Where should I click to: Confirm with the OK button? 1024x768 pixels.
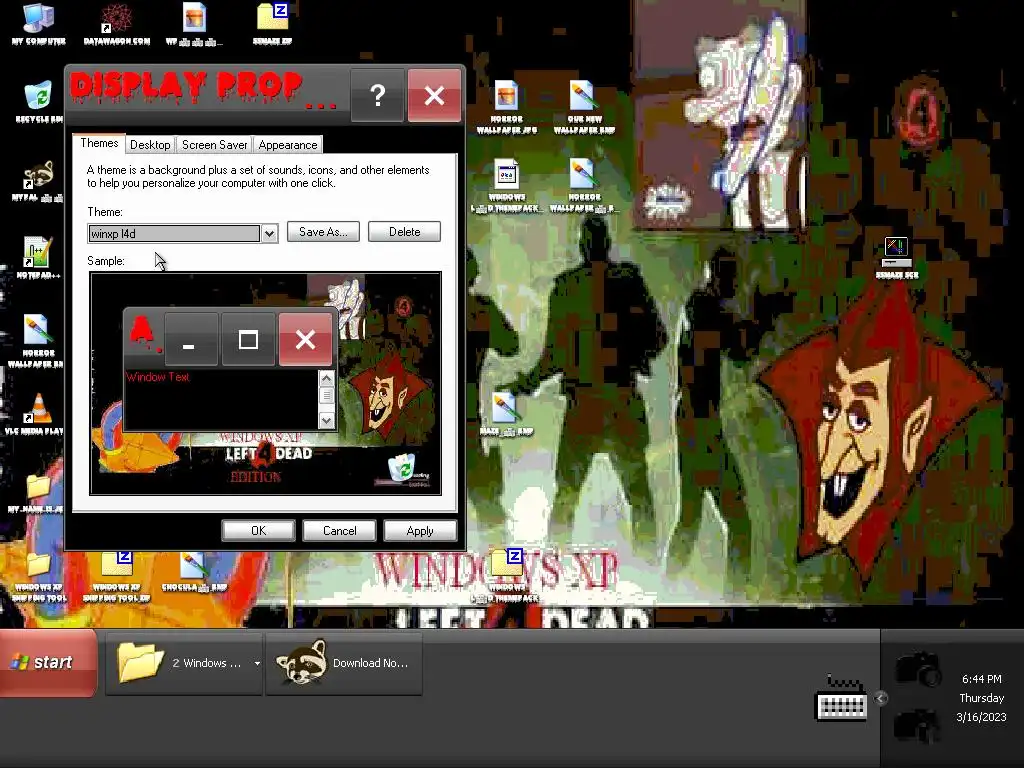tap(259, 530)
